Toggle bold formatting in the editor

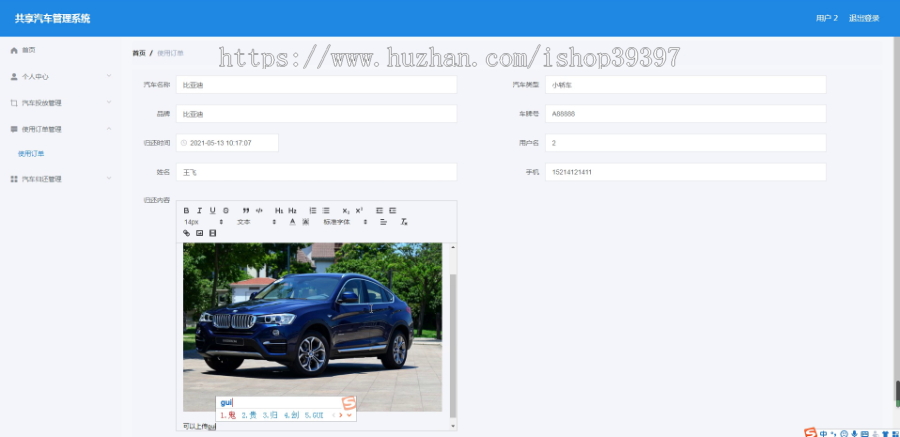[187, 211]
